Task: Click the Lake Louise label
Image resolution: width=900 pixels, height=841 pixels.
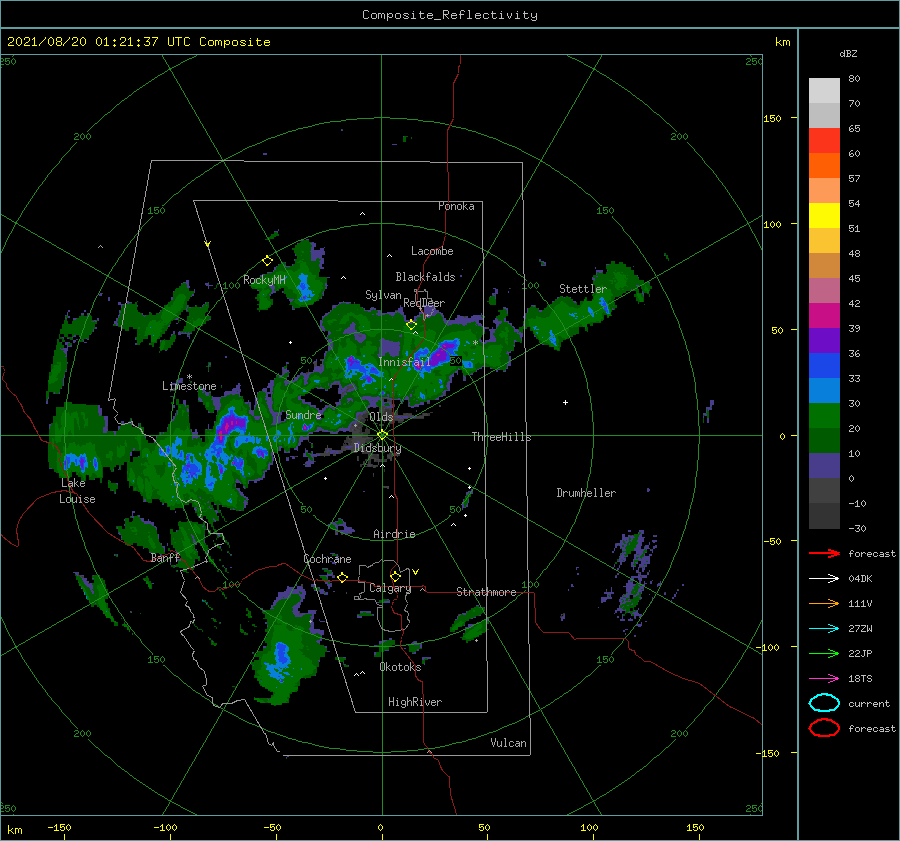Action: [x=77, y=491]
